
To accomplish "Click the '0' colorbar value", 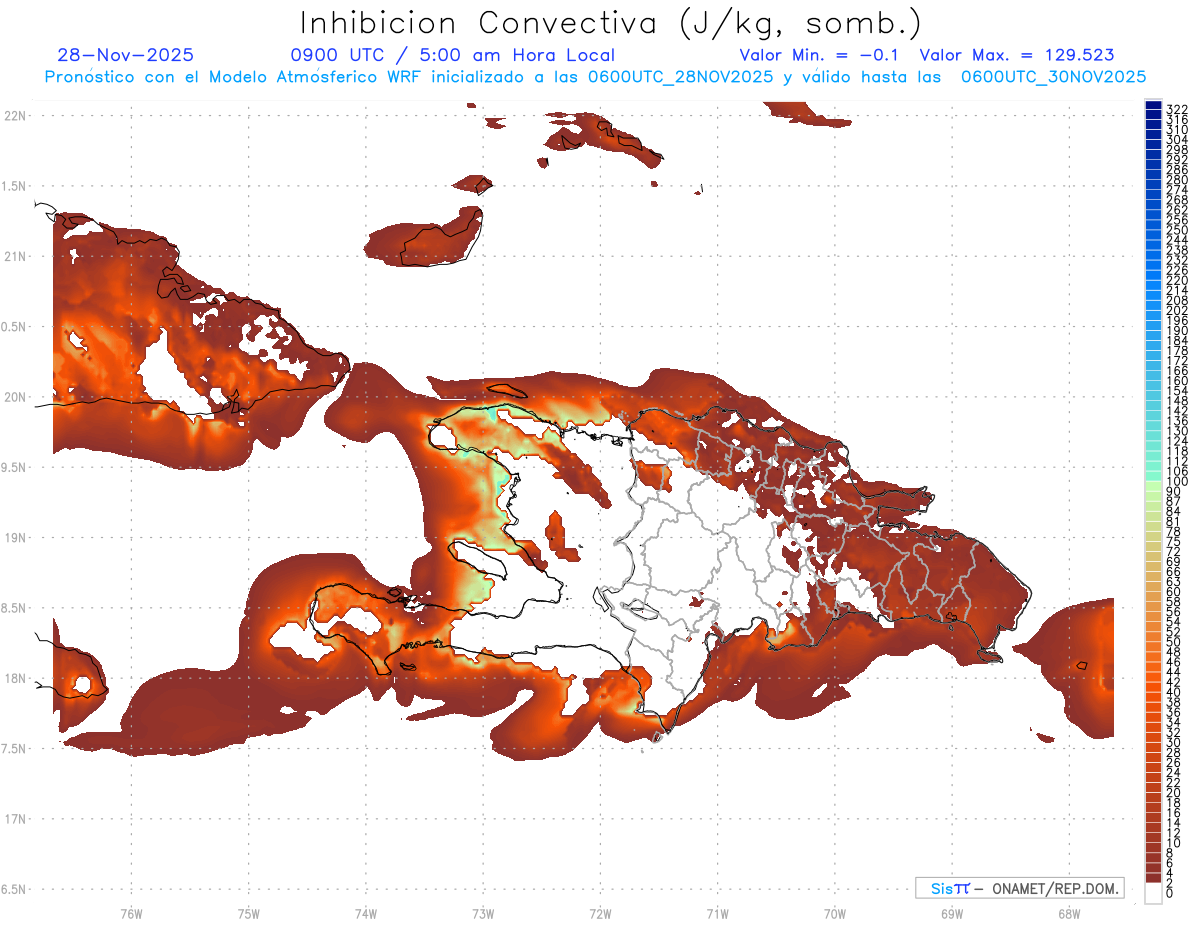I will click(x=1170, y=892).
